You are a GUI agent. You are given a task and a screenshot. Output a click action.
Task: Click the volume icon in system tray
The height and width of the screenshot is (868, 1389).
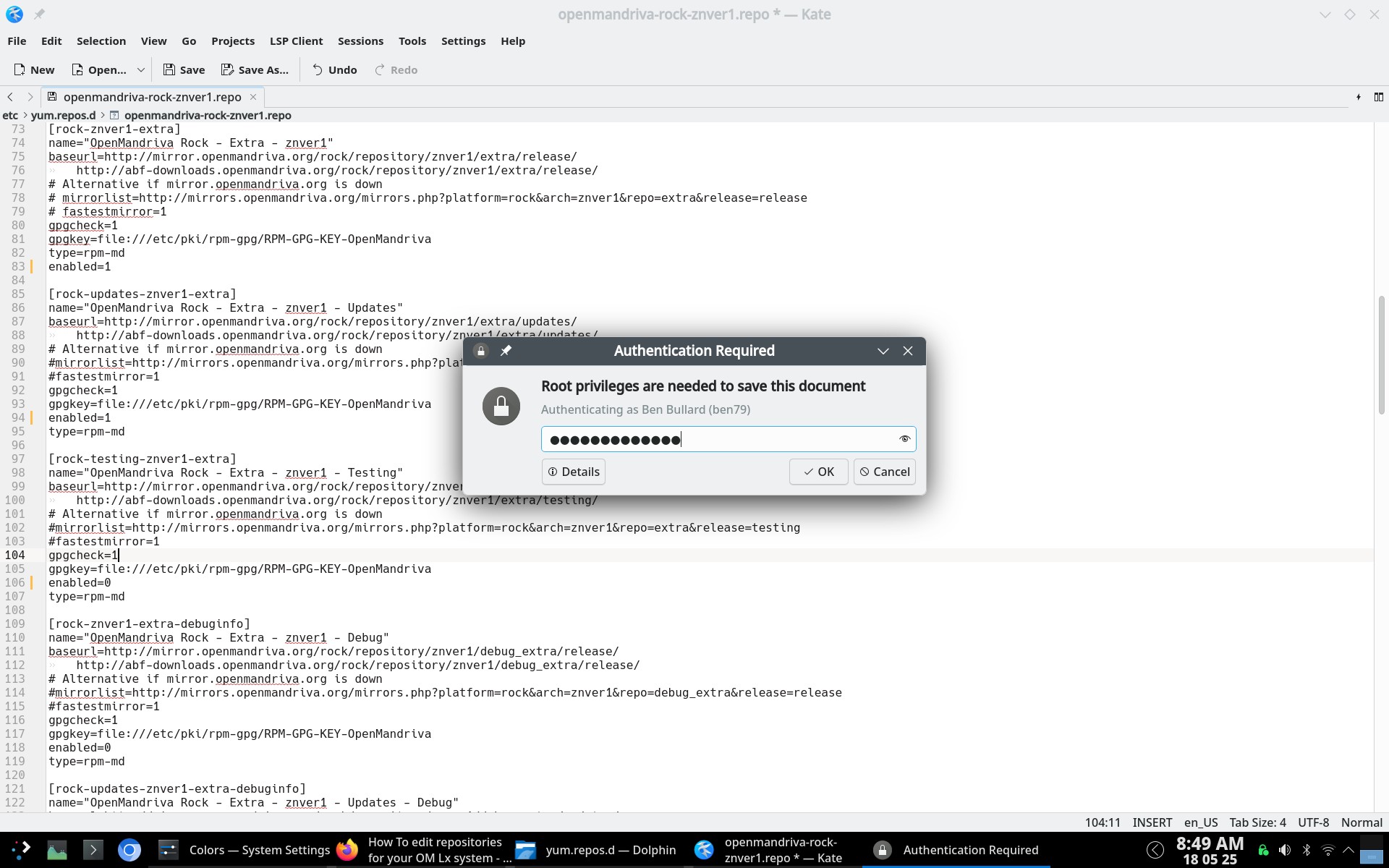[x=1285, y=850]
